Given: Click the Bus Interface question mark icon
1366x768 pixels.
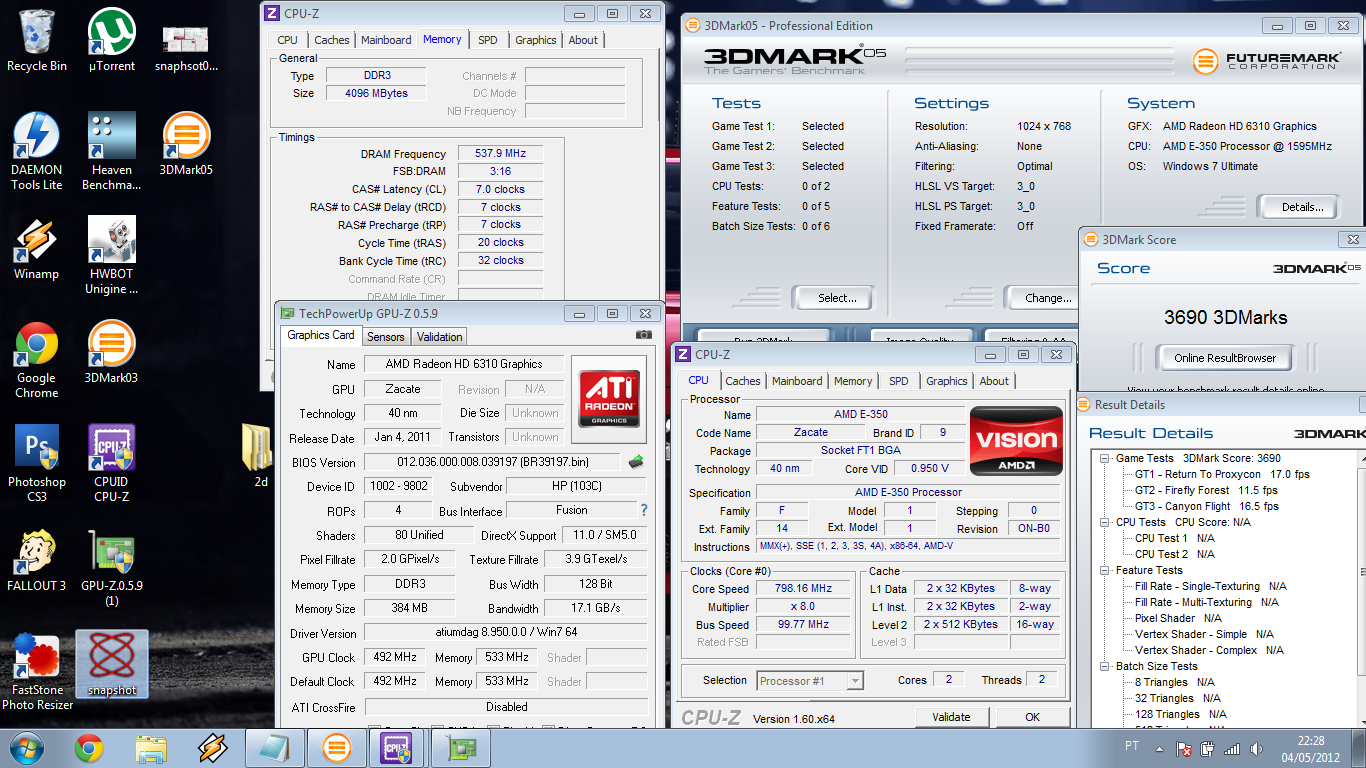Looking at the screenshot, I should 643,510.
